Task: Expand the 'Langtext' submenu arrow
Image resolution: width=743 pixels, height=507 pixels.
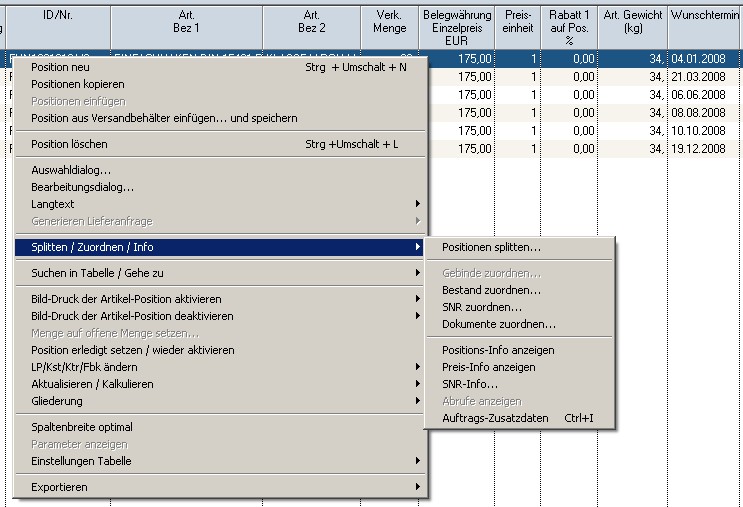Action: pyautogui.click(x=417, y=204)
